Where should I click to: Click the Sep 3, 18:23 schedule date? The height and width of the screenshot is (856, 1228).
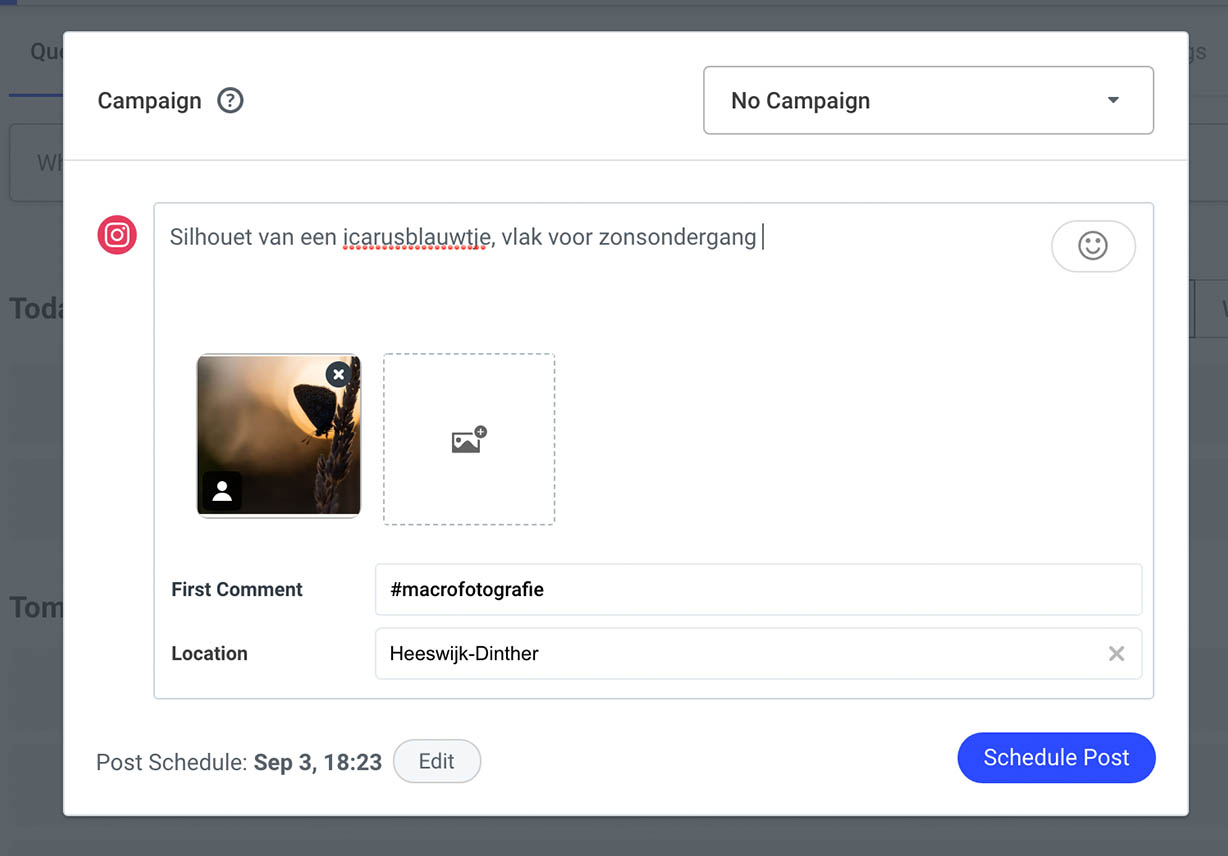point(318,762)
